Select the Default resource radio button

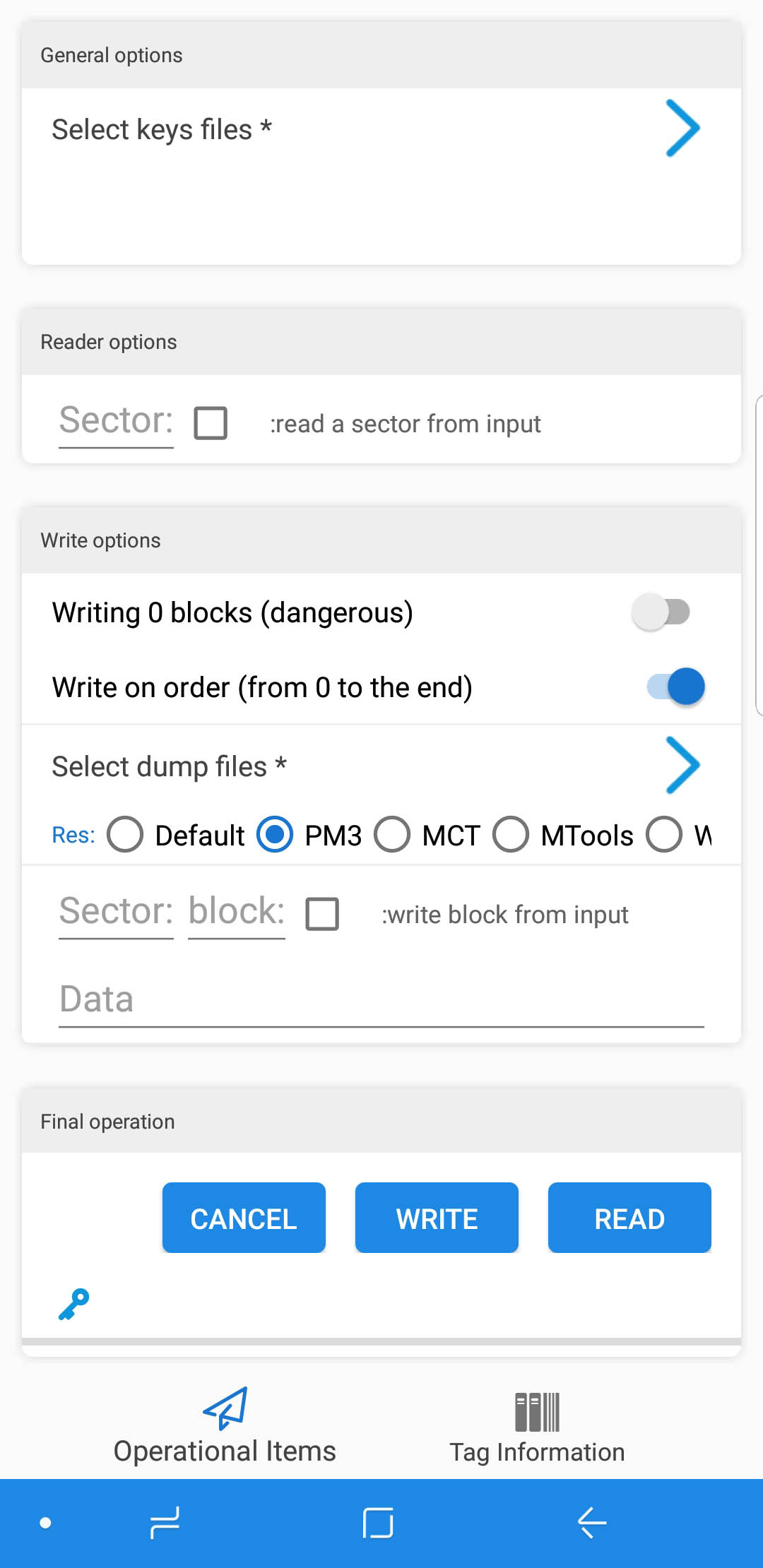125,834
